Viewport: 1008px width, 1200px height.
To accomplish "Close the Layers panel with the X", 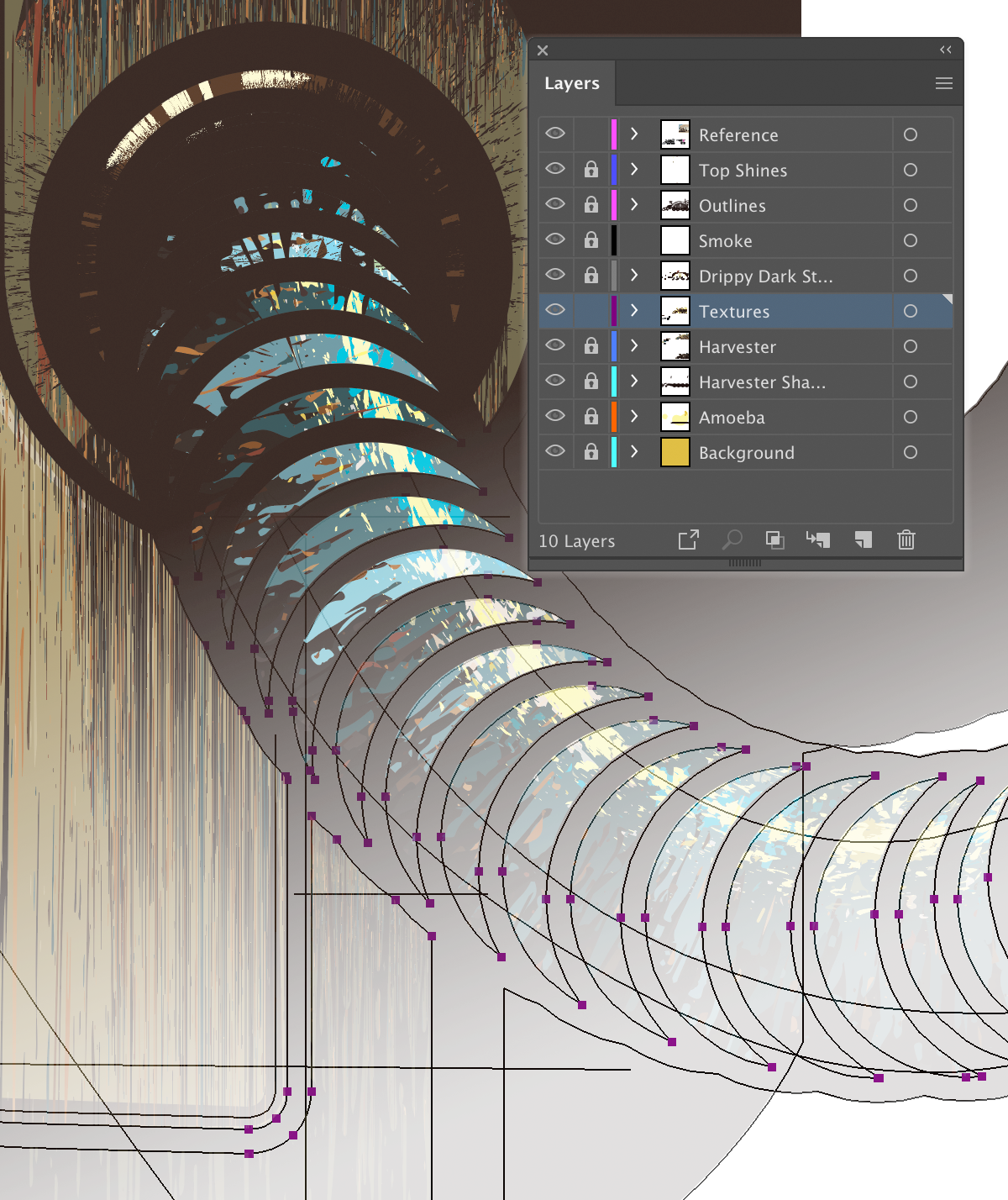I will [x=543, y=50].
